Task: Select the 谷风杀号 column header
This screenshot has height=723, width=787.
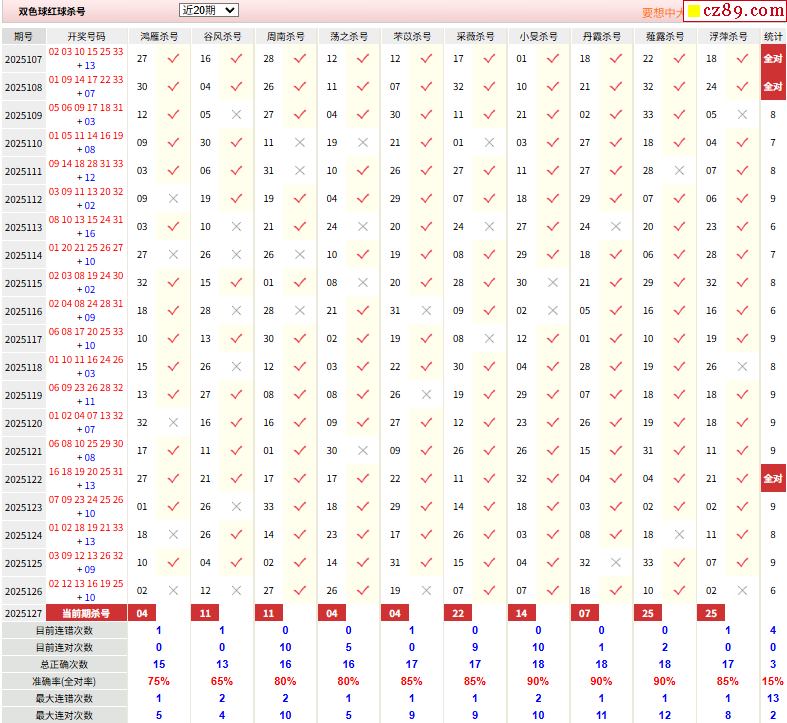Action: pyautogui.click(x=222, y=36)
